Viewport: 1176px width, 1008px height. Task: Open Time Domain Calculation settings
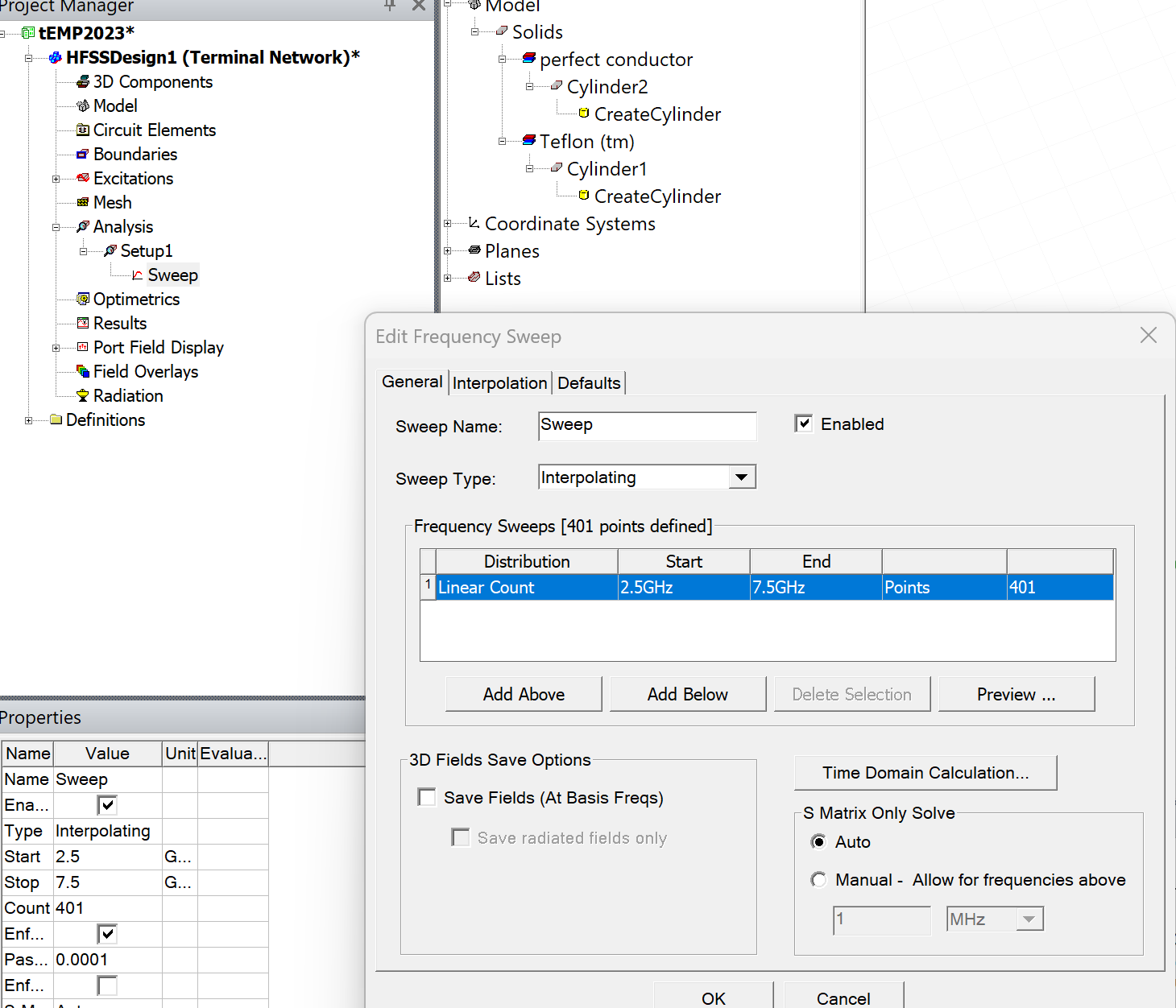point(925,773)
